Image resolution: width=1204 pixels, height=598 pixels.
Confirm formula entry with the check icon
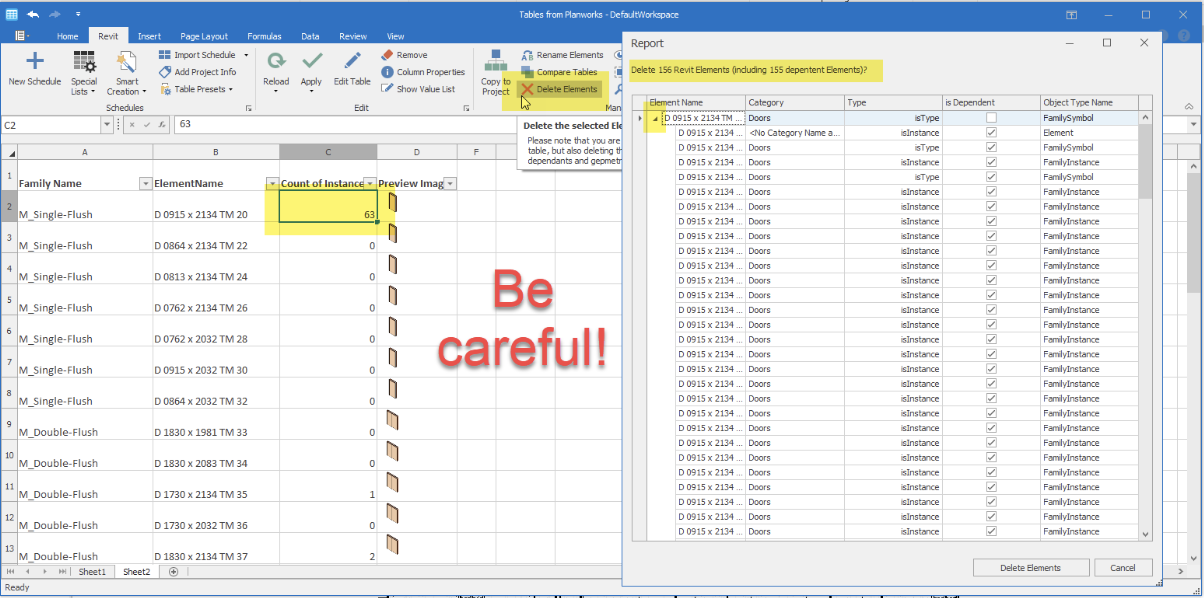146,125
